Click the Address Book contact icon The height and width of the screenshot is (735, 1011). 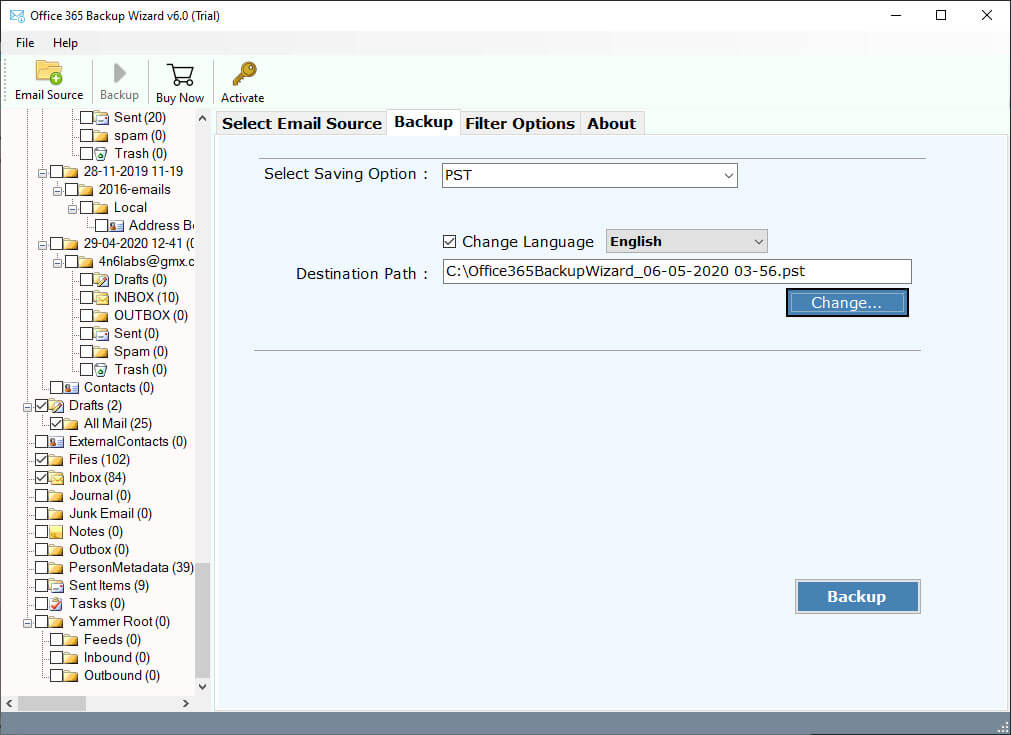coord(116,226)
